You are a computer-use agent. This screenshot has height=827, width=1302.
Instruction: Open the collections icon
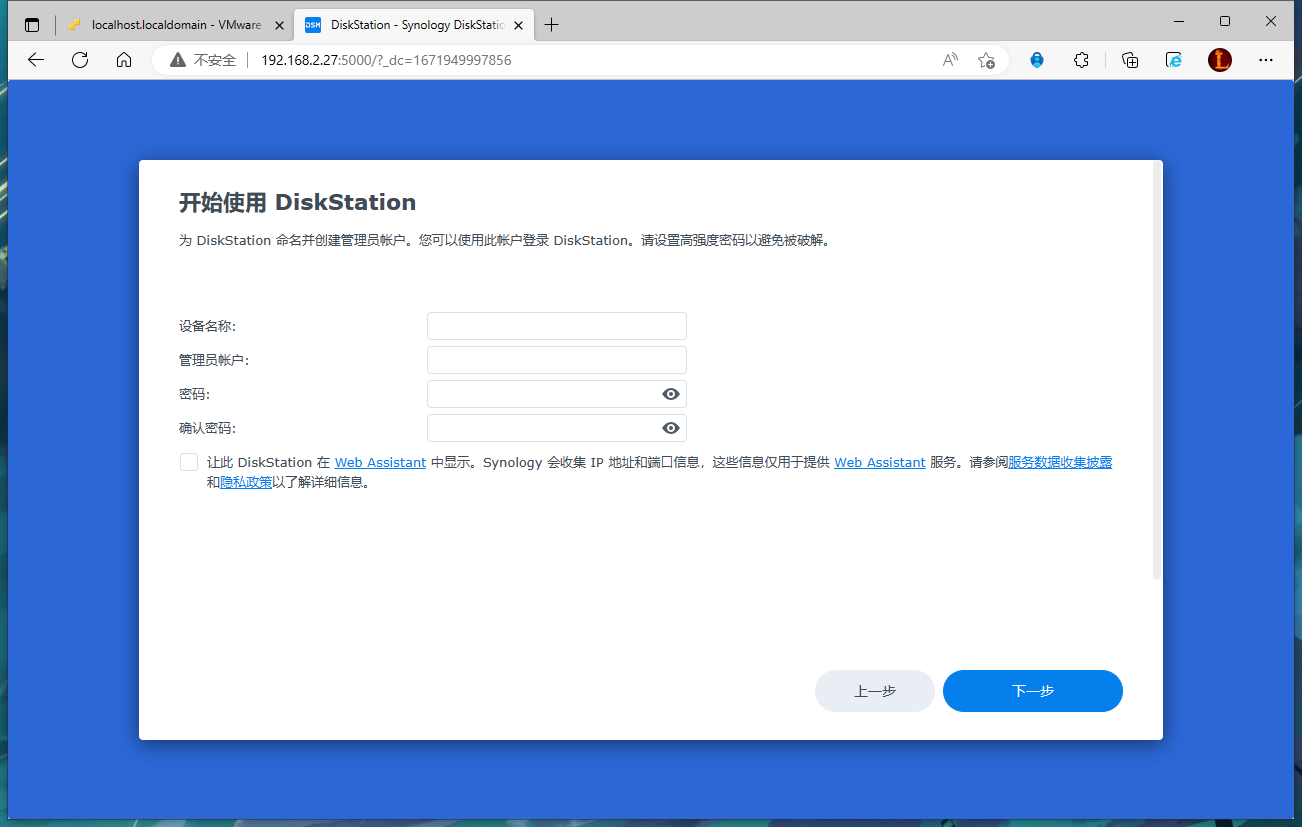(1130, 60)
